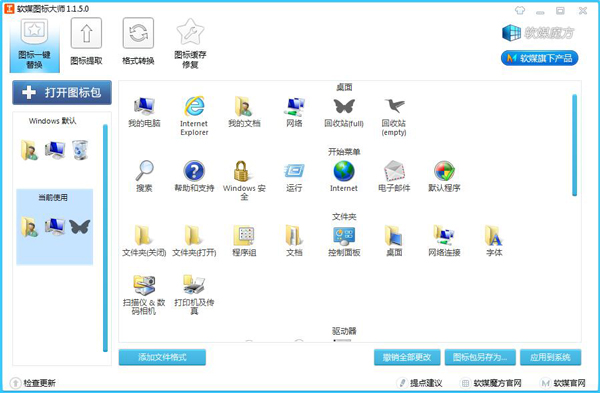Viewport: 600px width, 393px height.
Task: Click the 打开图标包 button
Action: pos(62,92)
